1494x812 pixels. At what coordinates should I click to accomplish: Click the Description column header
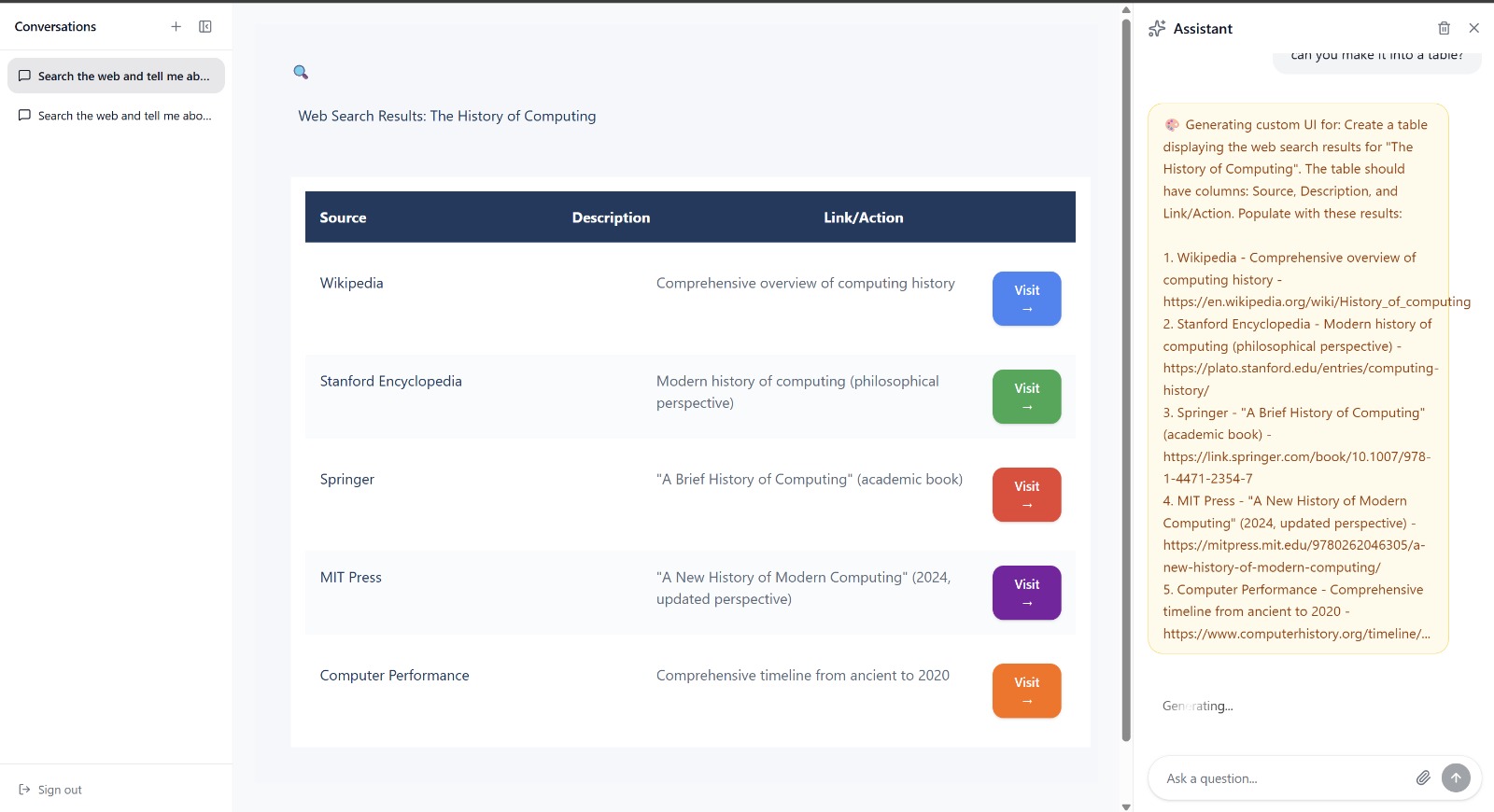click(x=611, y=217)
